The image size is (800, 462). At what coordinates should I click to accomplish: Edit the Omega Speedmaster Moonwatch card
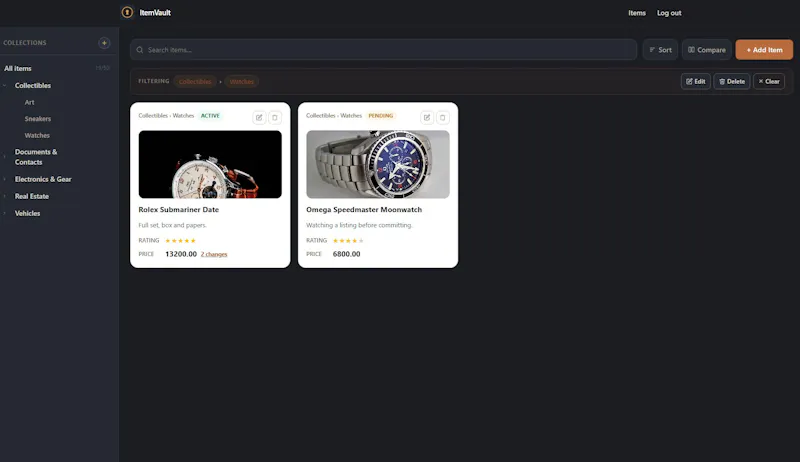pyautogui.click(x=427, y=118)
